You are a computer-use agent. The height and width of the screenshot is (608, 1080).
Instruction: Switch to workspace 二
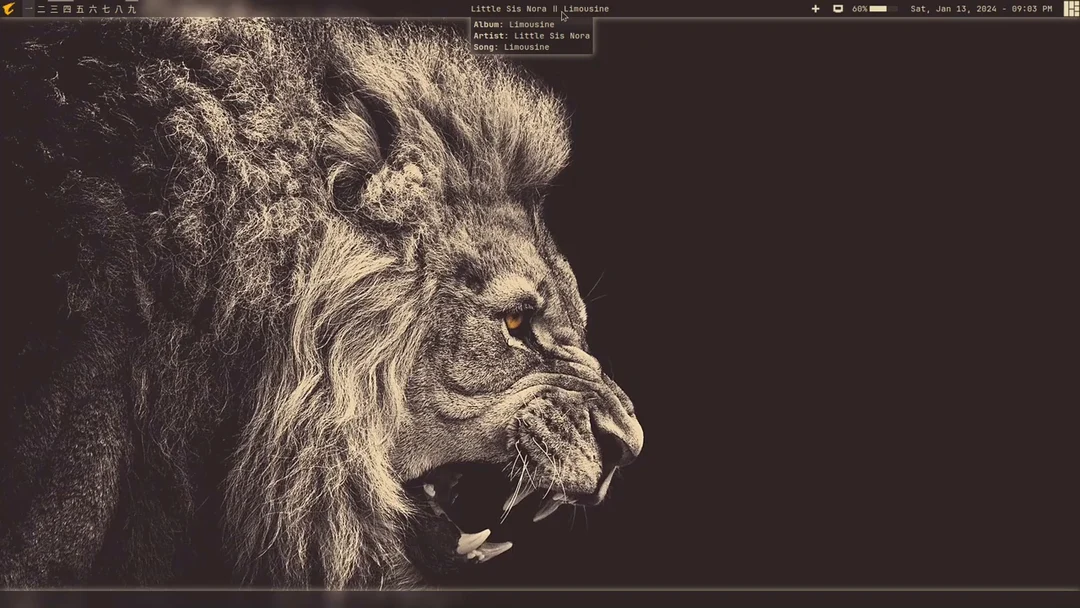point(41,8)
